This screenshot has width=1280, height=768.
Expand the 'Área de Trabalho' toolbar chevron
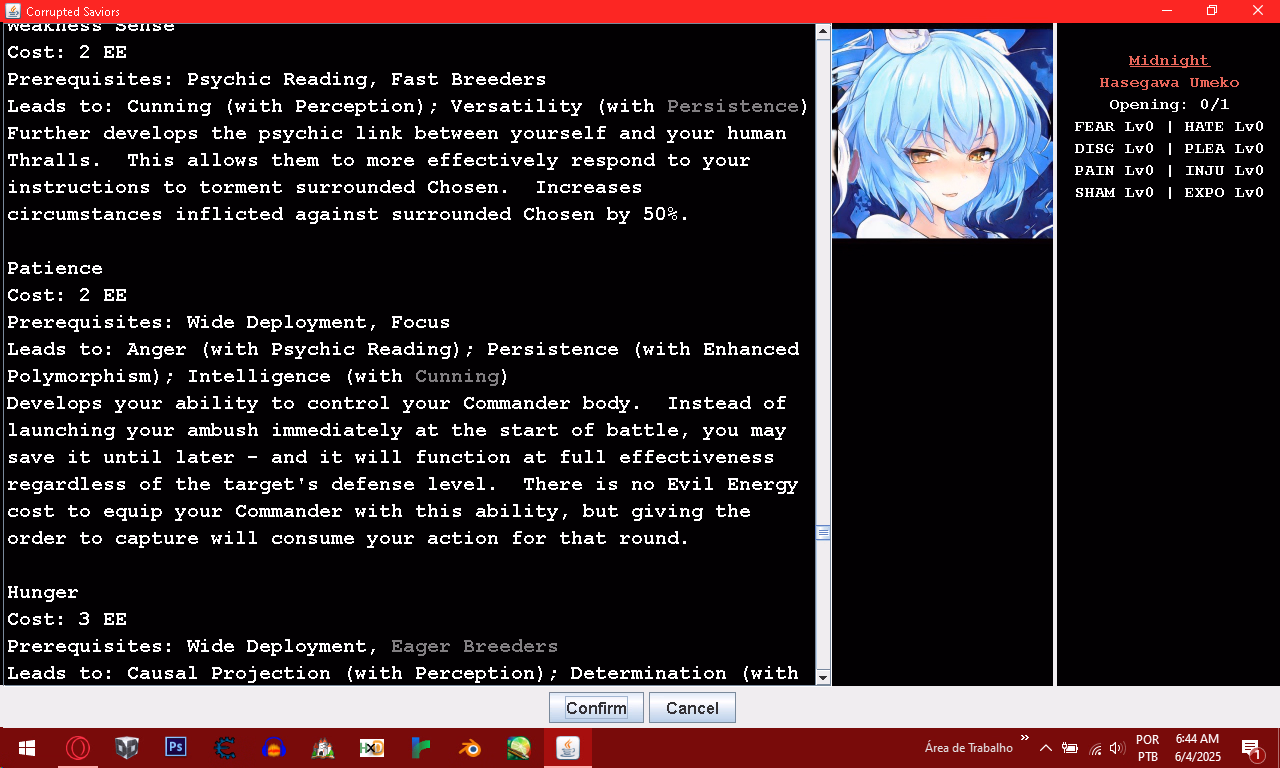tap(1024, 739)
